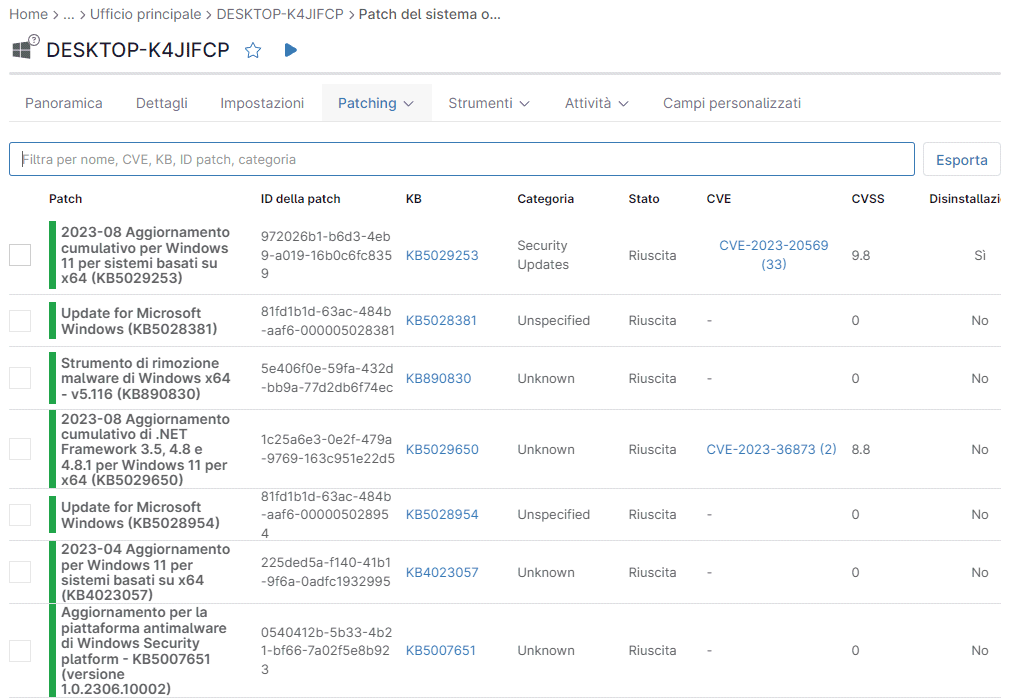View CVE-2023-20569 (33) details
The height and width of the screenshot is (700, 1012).
point(773,255)
